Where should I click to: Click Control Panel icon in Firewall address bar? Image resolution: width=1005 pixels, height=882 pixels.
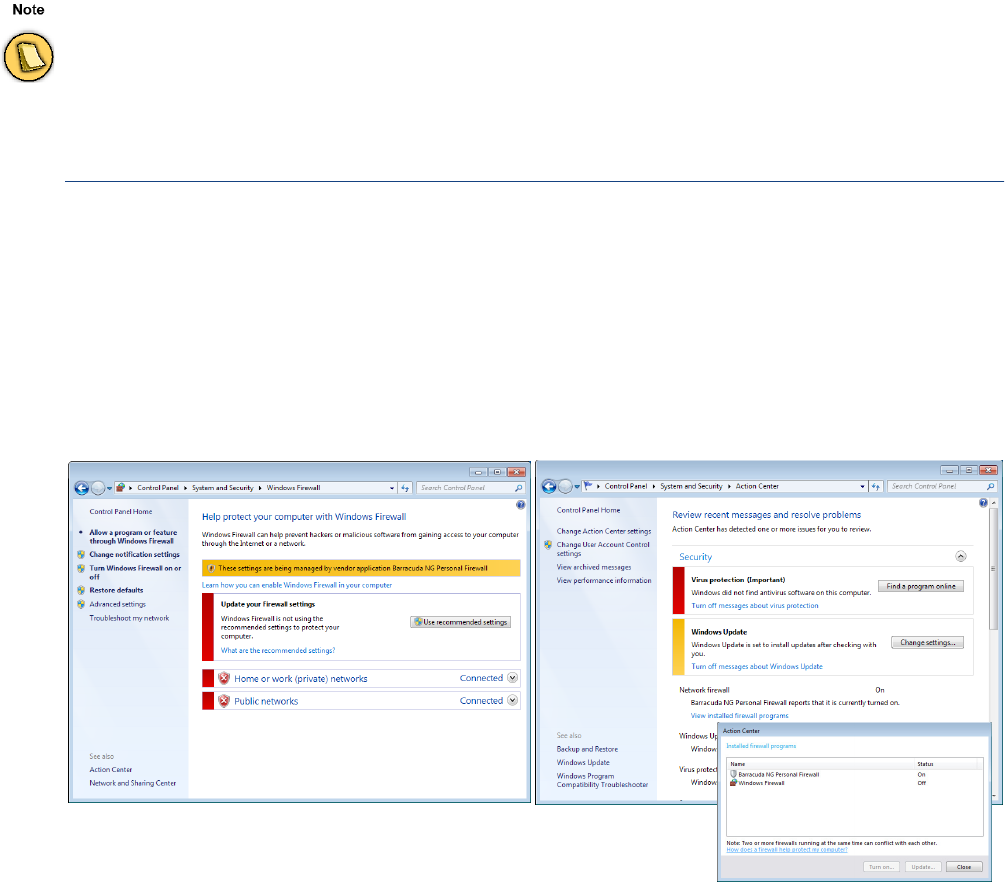120,488
